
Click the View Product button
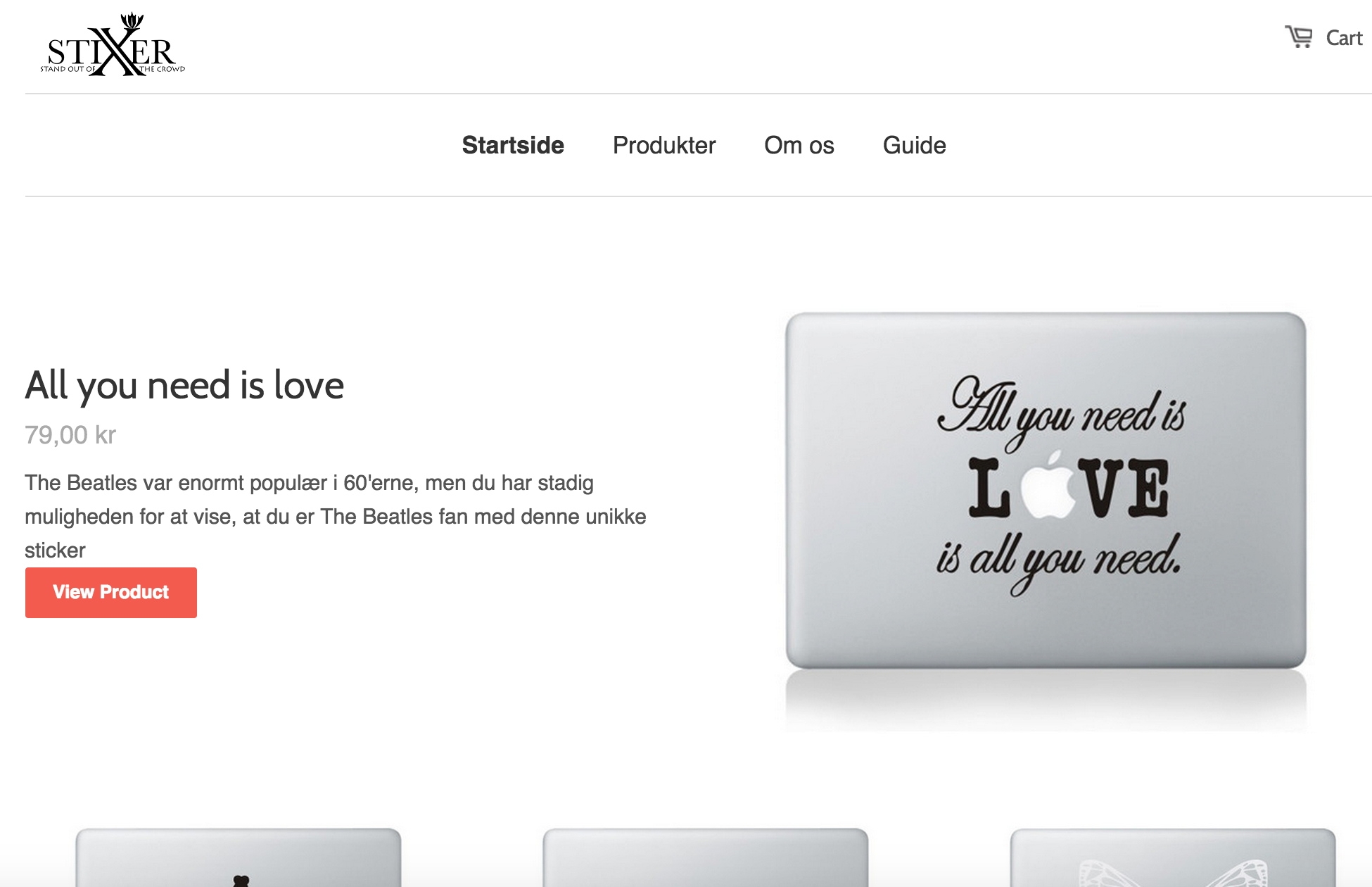pos(111,593)
